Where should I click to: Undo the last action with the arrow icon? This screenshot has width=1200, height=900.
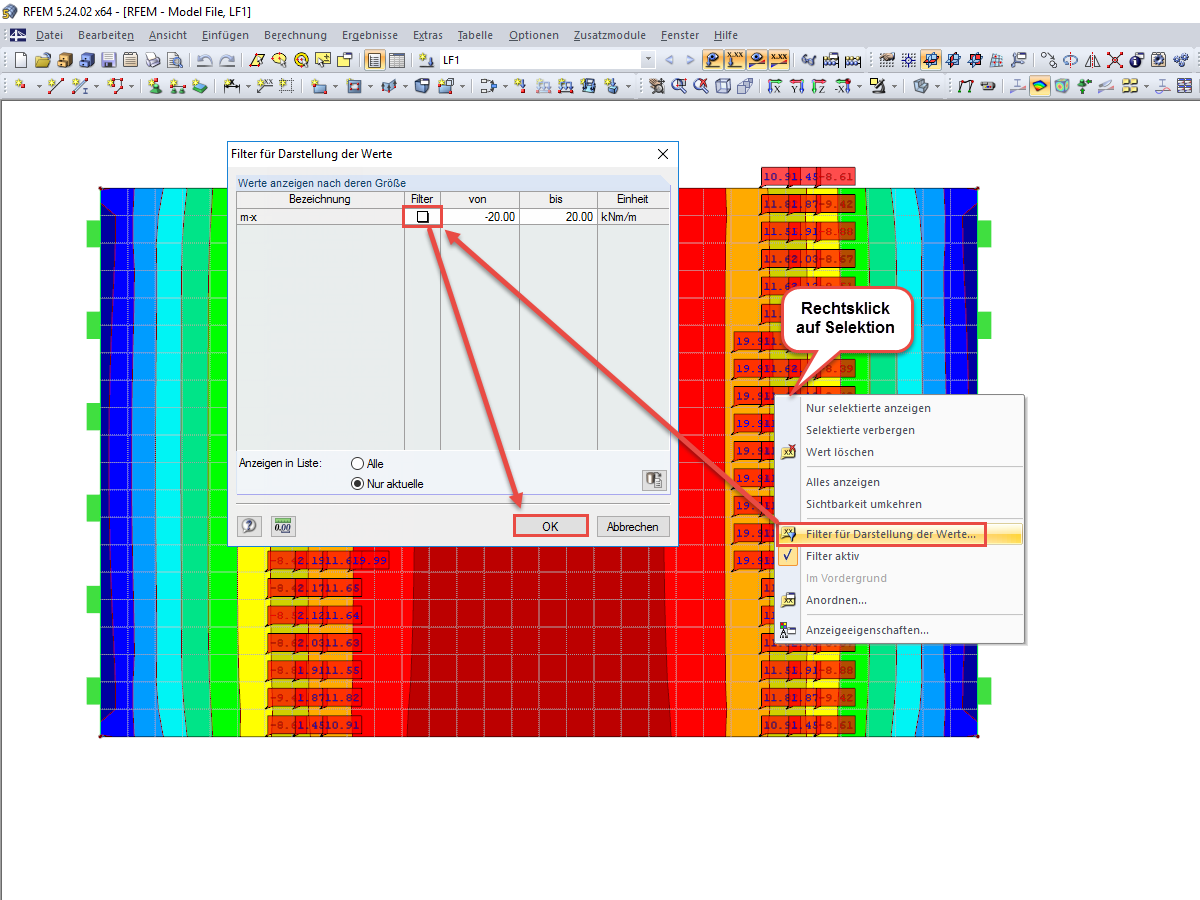click(x=205, y=60)
